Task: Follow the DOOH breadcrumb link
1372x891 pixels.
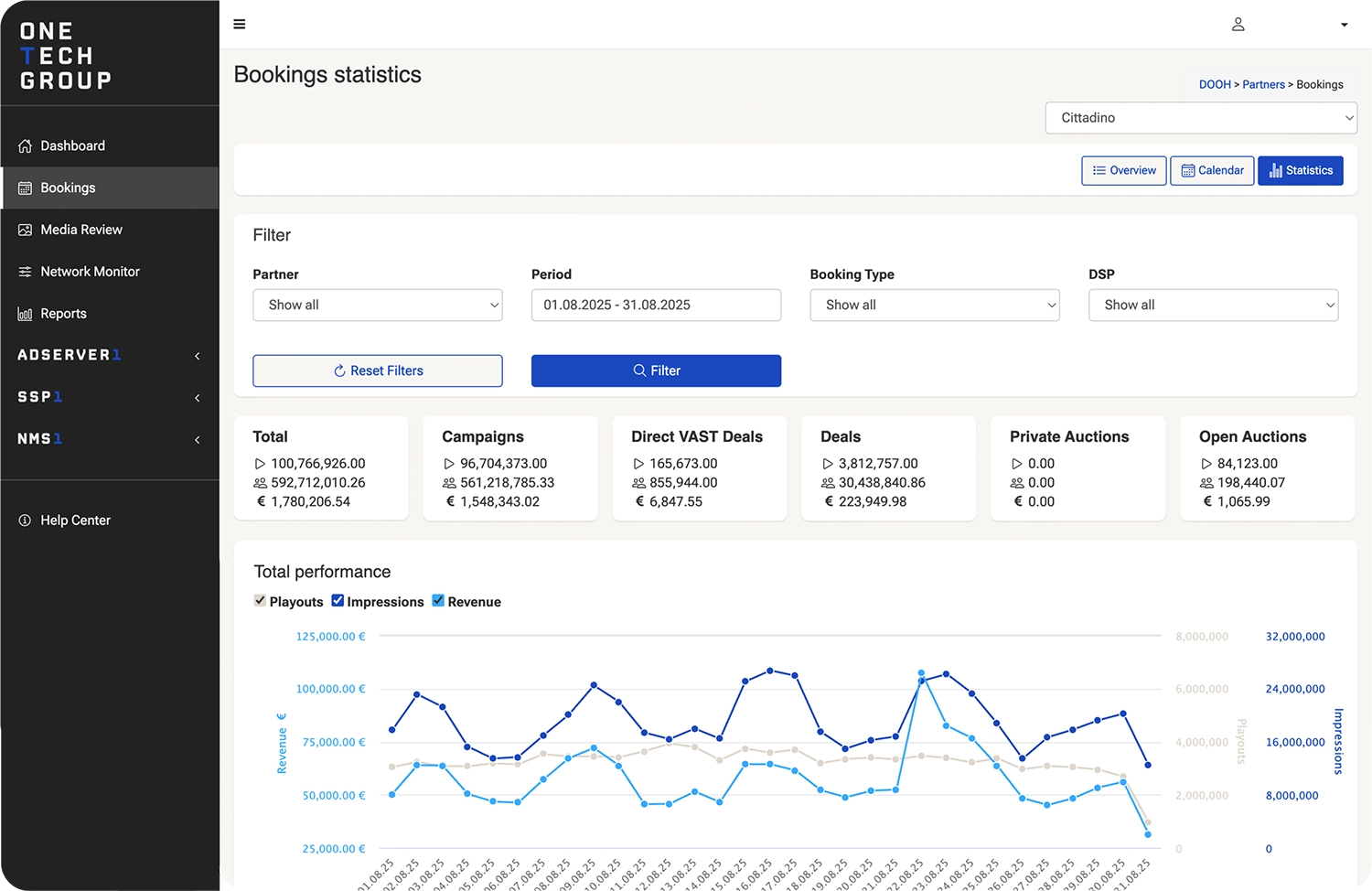Action: click(1215, 85)
